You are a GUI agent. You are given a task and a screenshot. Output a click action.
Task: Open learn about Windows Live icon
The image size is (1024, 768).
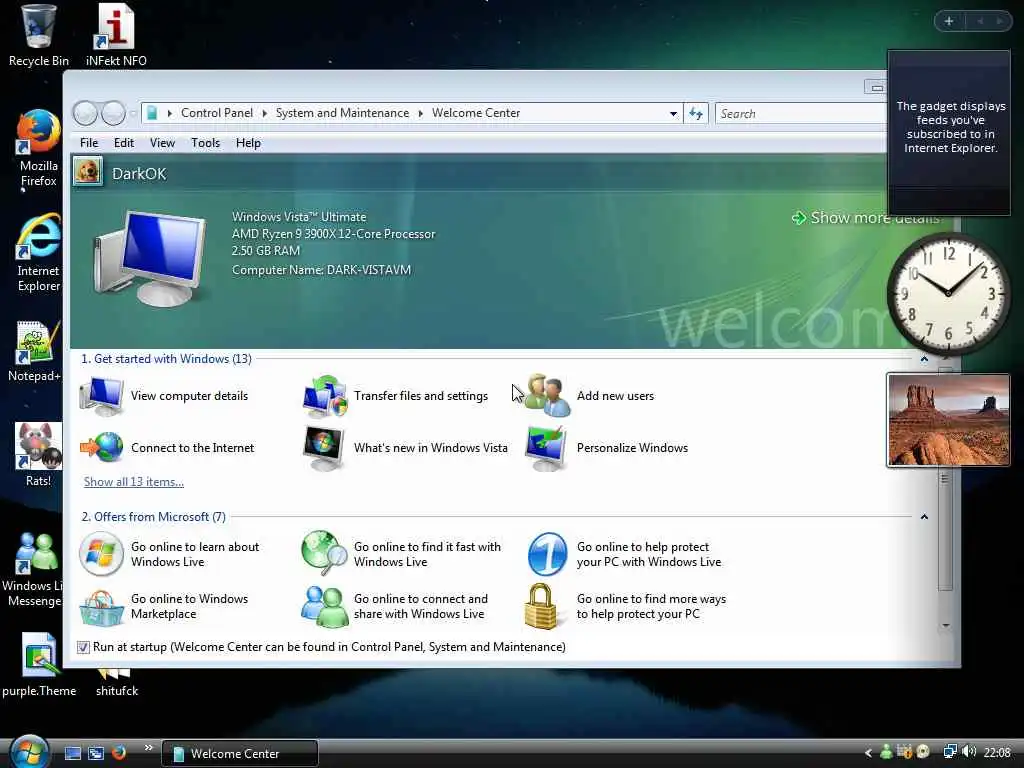point(101,554)
